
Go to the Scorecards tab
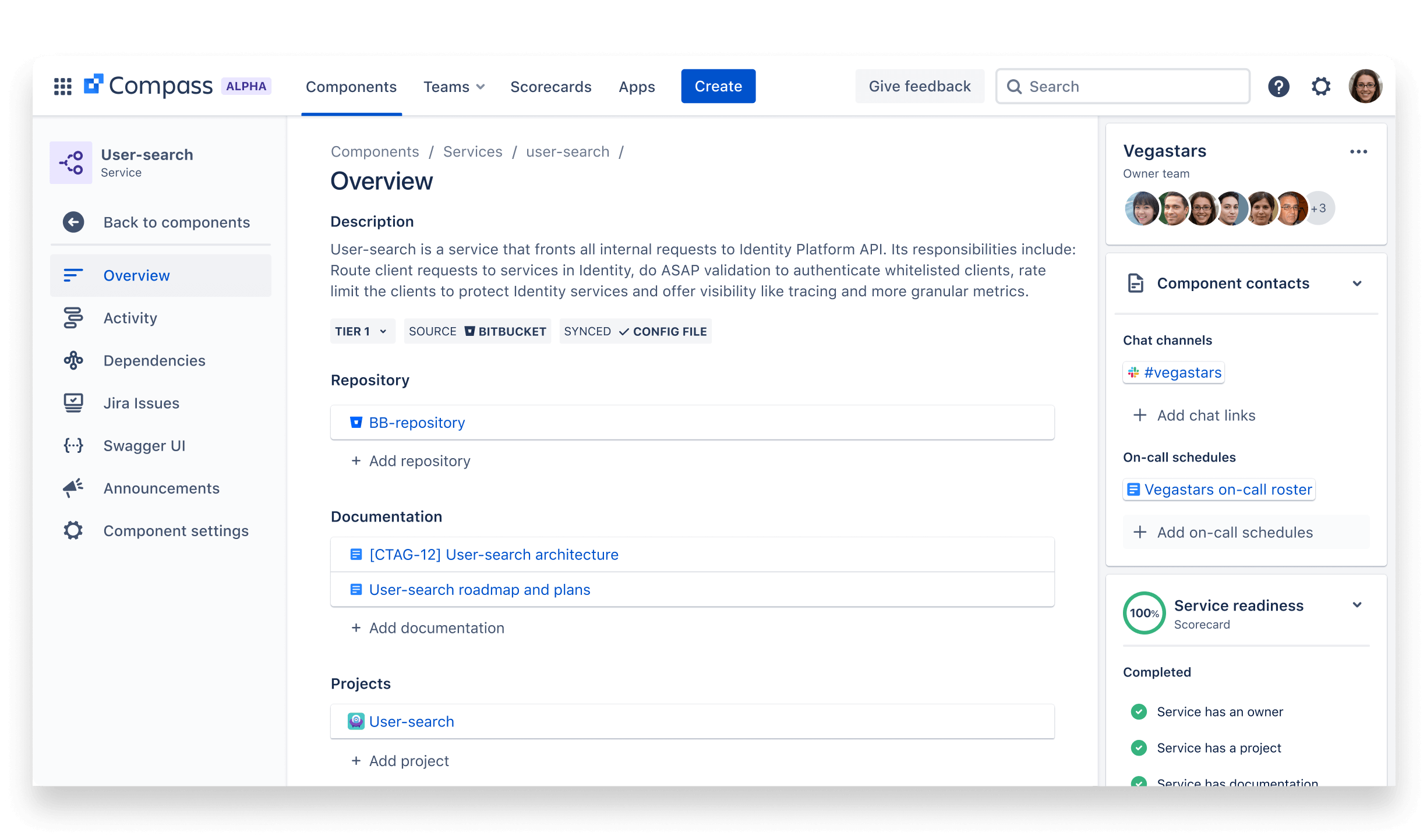(550, 87)
